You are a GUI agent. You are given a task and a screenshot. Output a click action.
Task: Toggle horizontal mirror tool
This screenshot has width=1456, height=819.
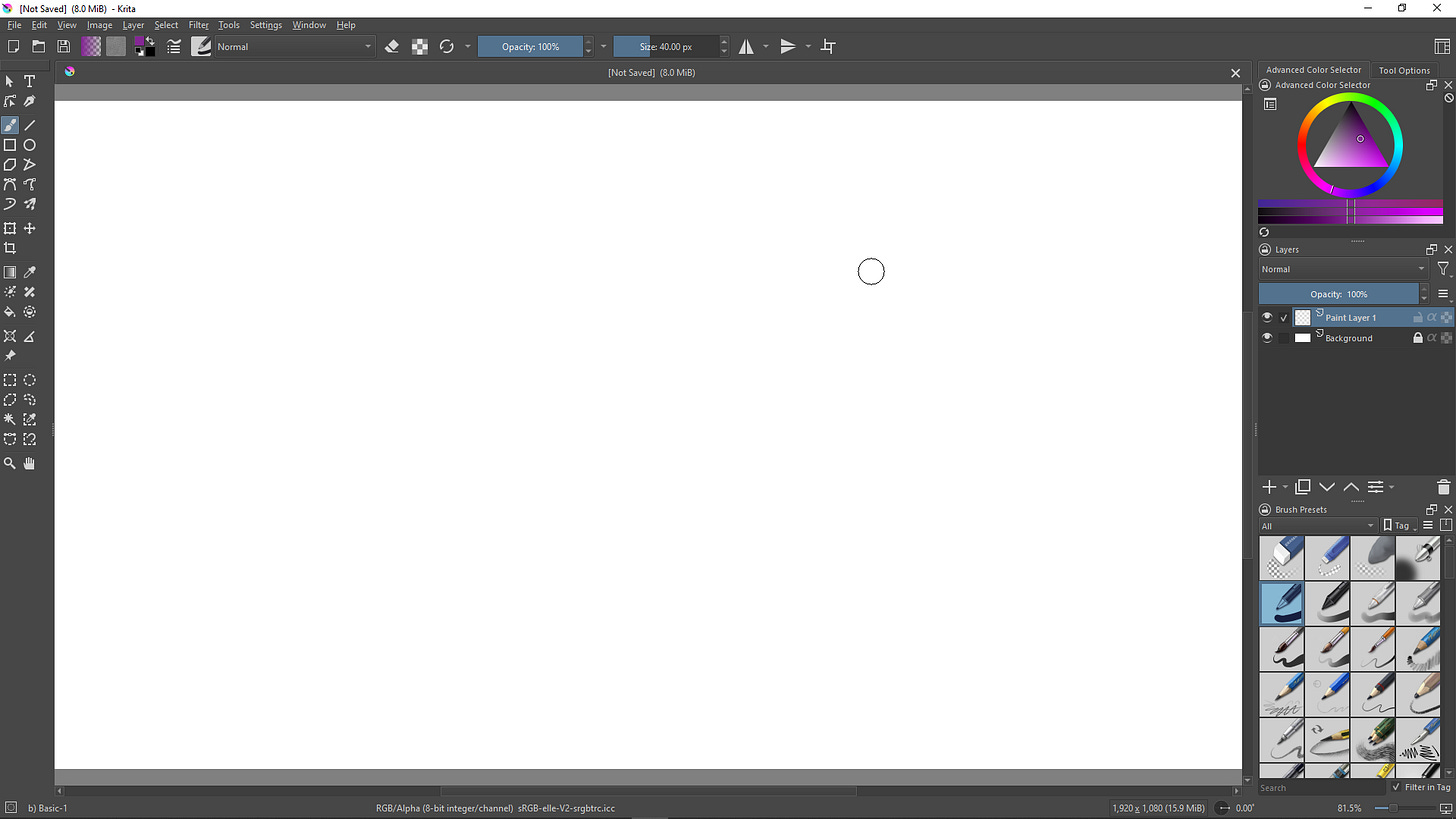[746, 46]
